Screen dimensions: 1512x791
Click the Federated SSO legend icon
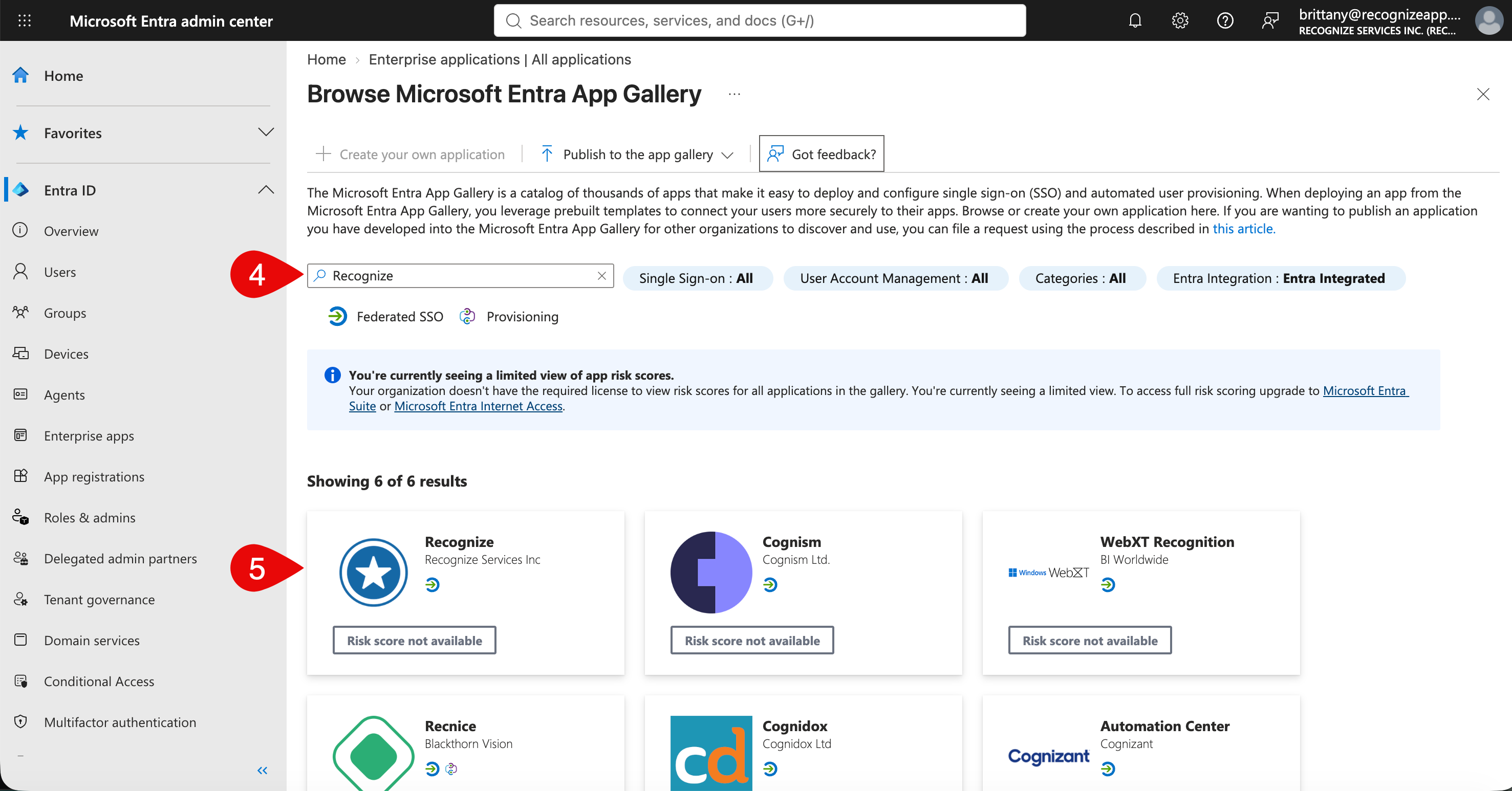pyautogui.click(x=337, y=316)
